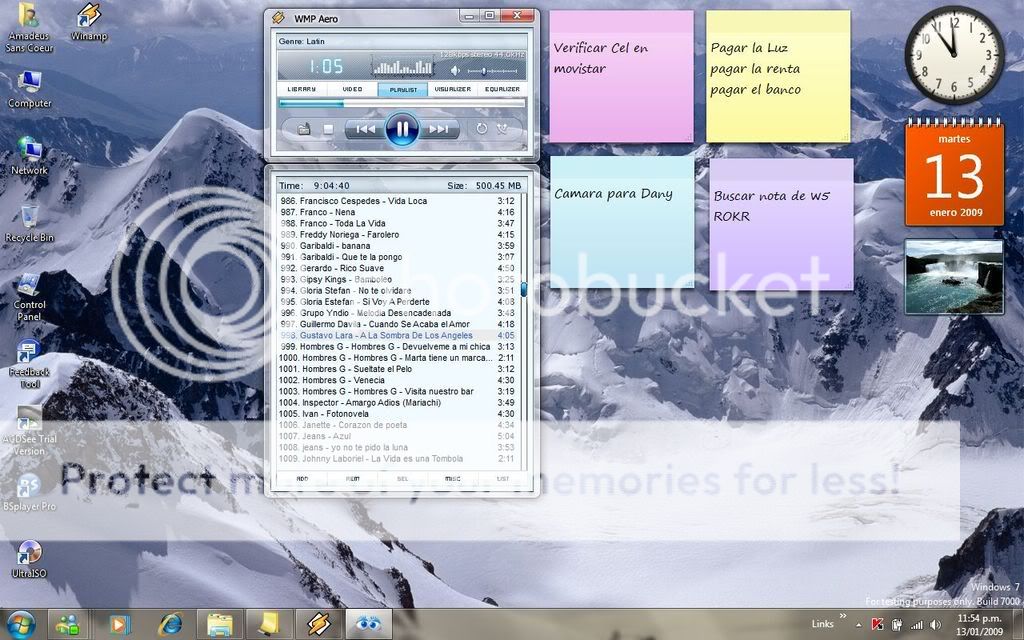Click the yellow note 'Pagar la Luz'

(778, 76)
